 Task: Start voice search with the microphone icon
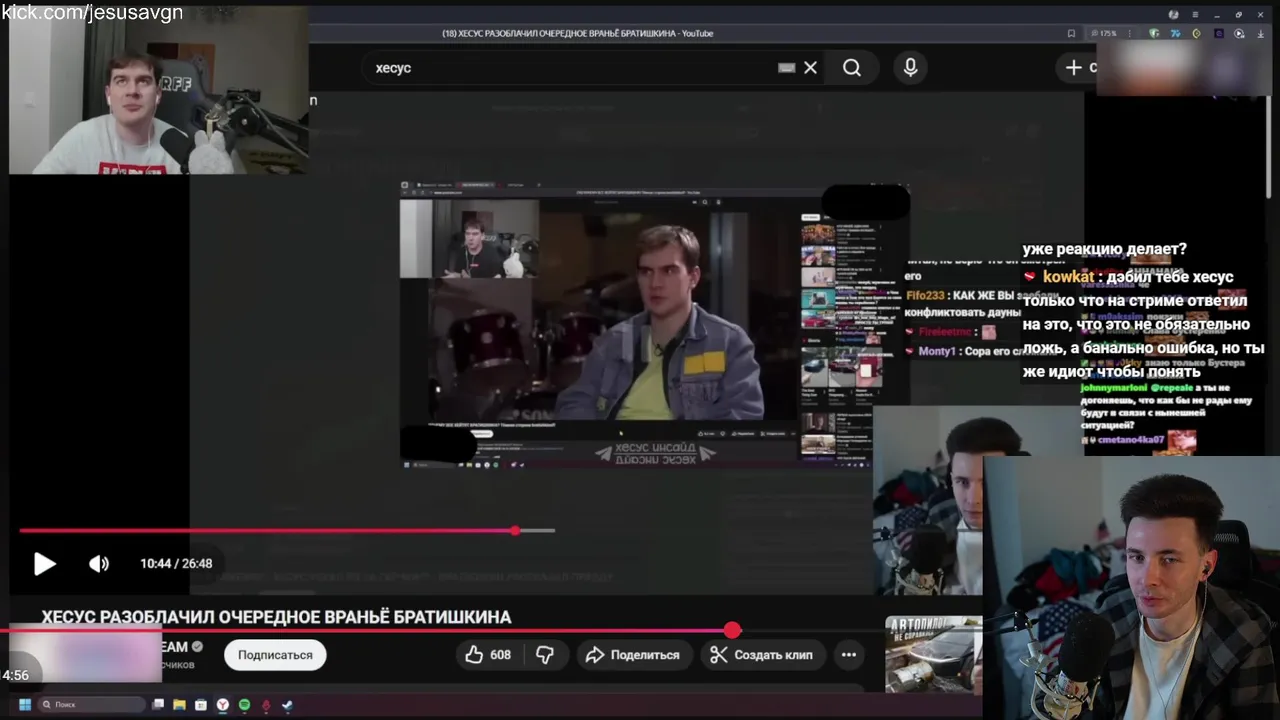coord(910,67)
